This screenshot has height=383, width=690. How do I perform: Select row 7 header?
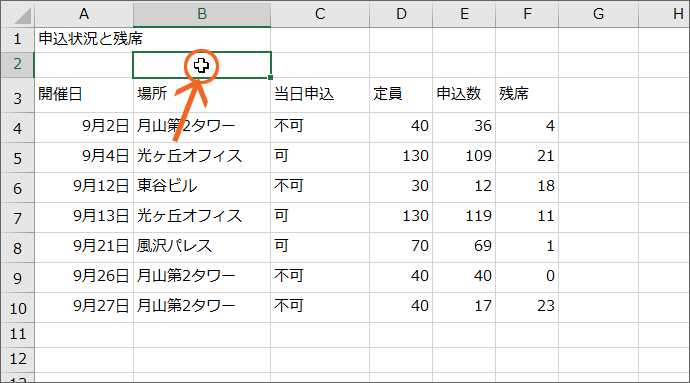[18, 217]
